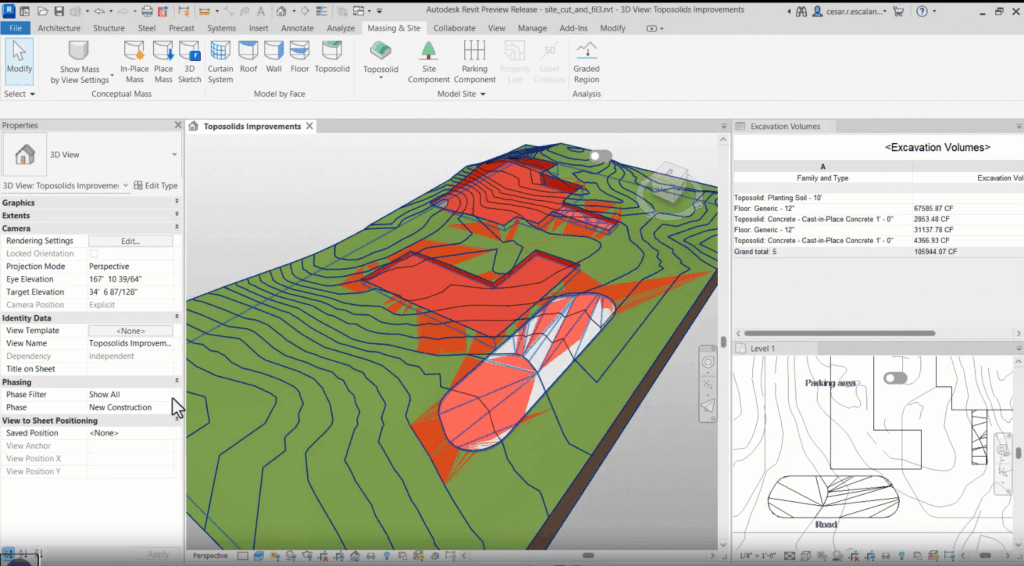Switch to the Architecture ribbon tab
This screenshot has width=1024, height=566.
coord(59,28)
